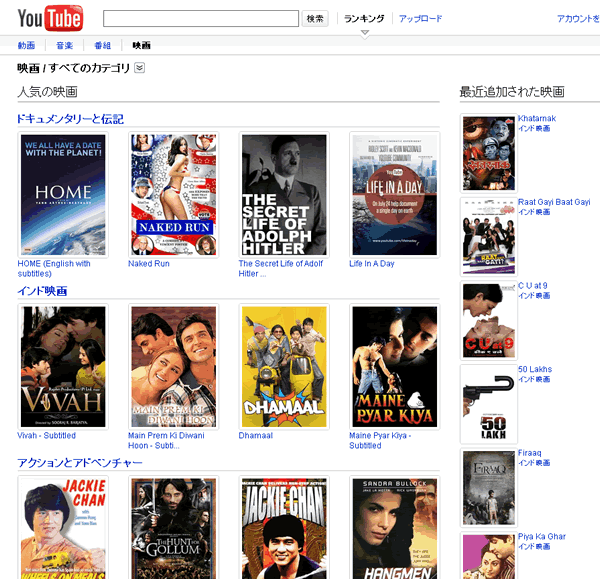Open the Raat Gayi Baat Gayi thumbnail
This screenshot has height=579, width=600.
click(489, 237)
